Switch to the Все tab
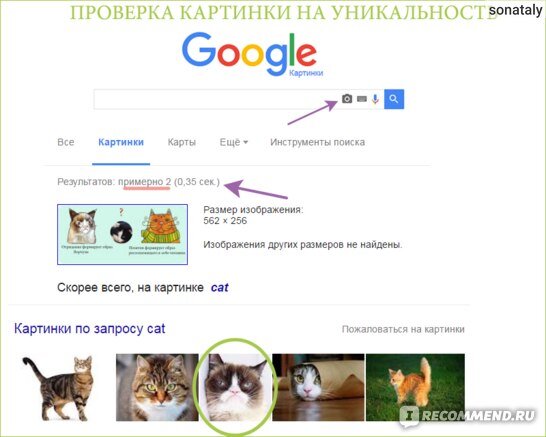Screen dimensions: 546x437 [x=65, y=142]
